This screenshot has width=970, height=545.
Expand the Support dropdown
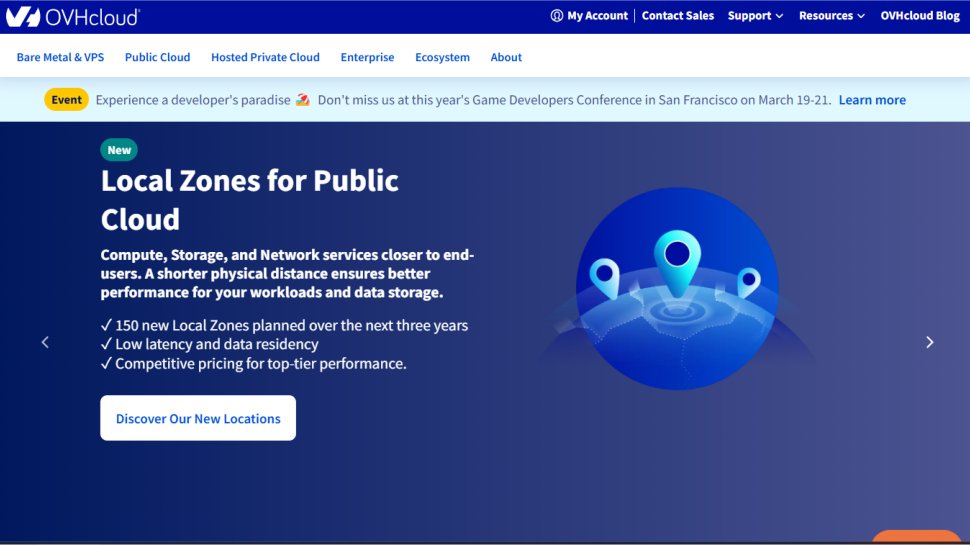click(x=755, y=16)
